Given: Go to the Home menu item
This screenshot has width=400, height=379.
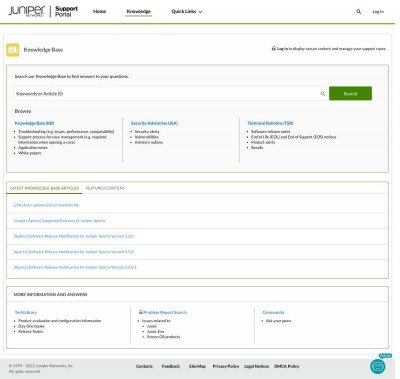Looking at the screenshot, I should tap(99, 12).
